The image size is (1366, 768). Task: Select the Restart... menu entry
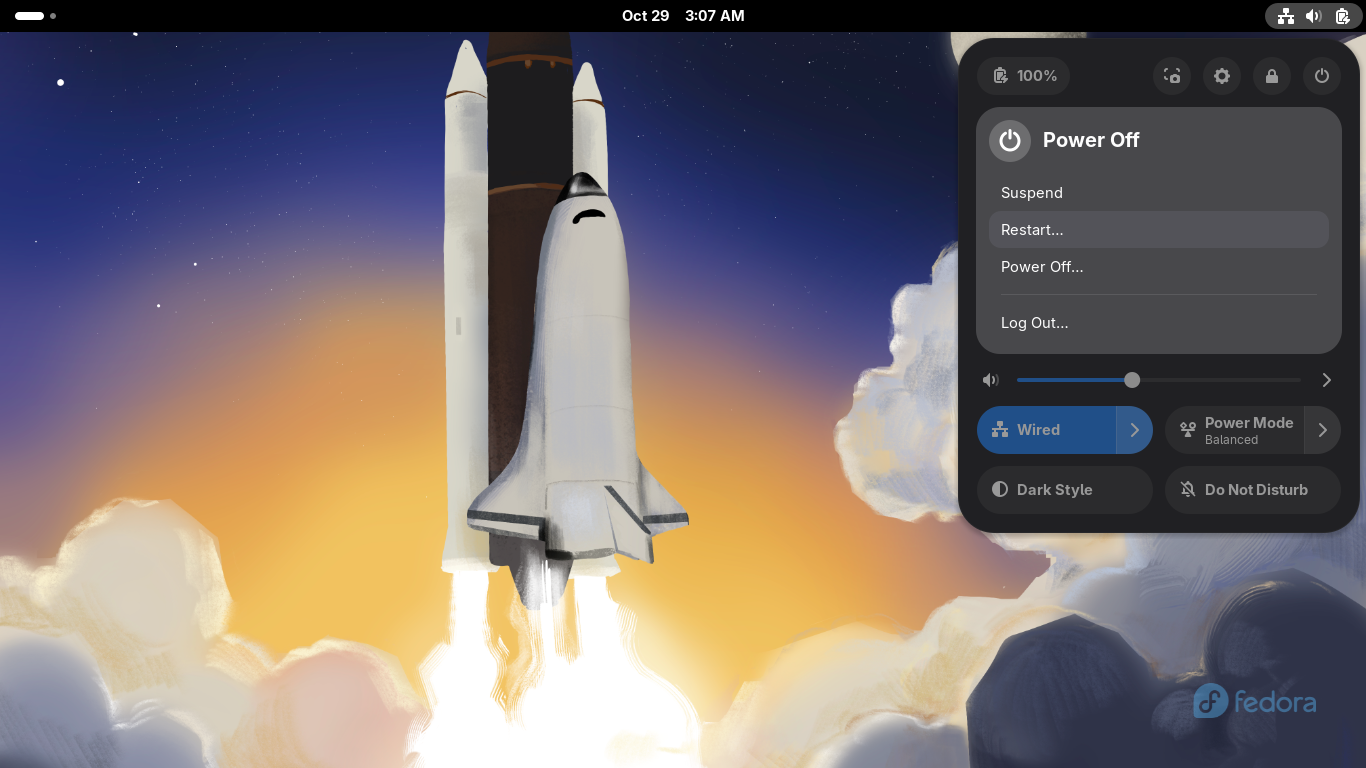[x=1159, y=230]
